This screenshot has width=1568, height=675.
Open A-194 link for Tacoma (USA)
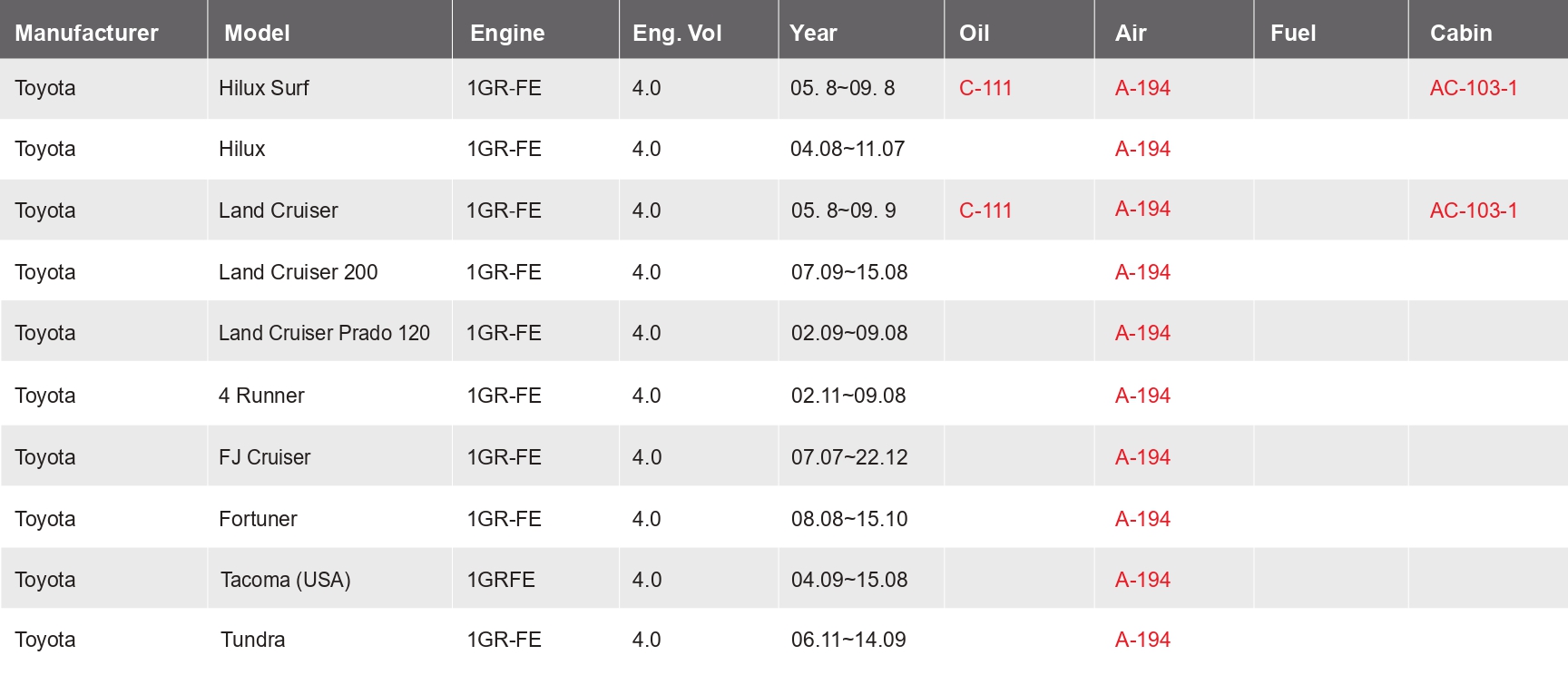point(1142,580)
